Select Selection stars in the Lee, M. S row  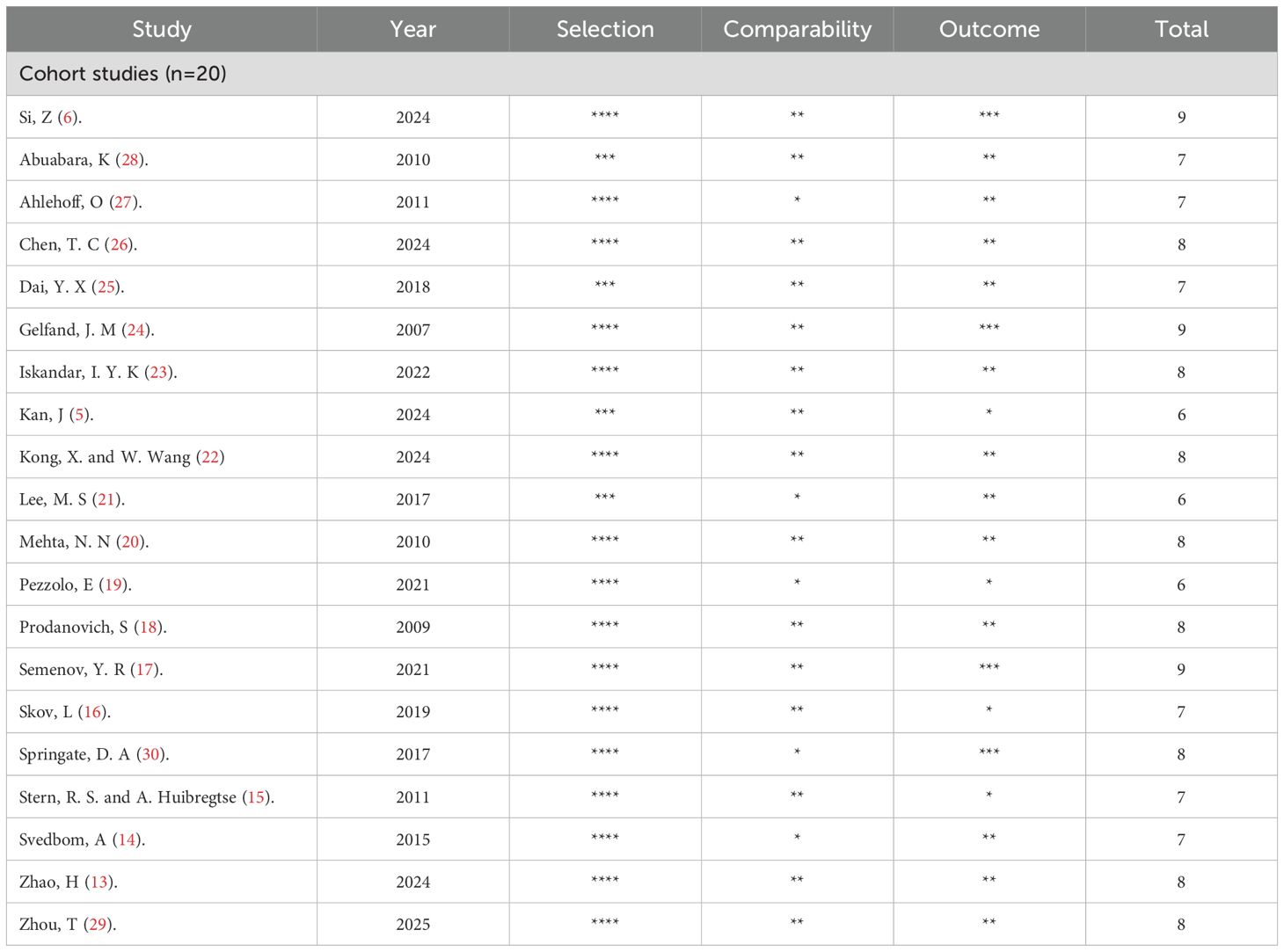pyautogui.click(x=605, y=497)
